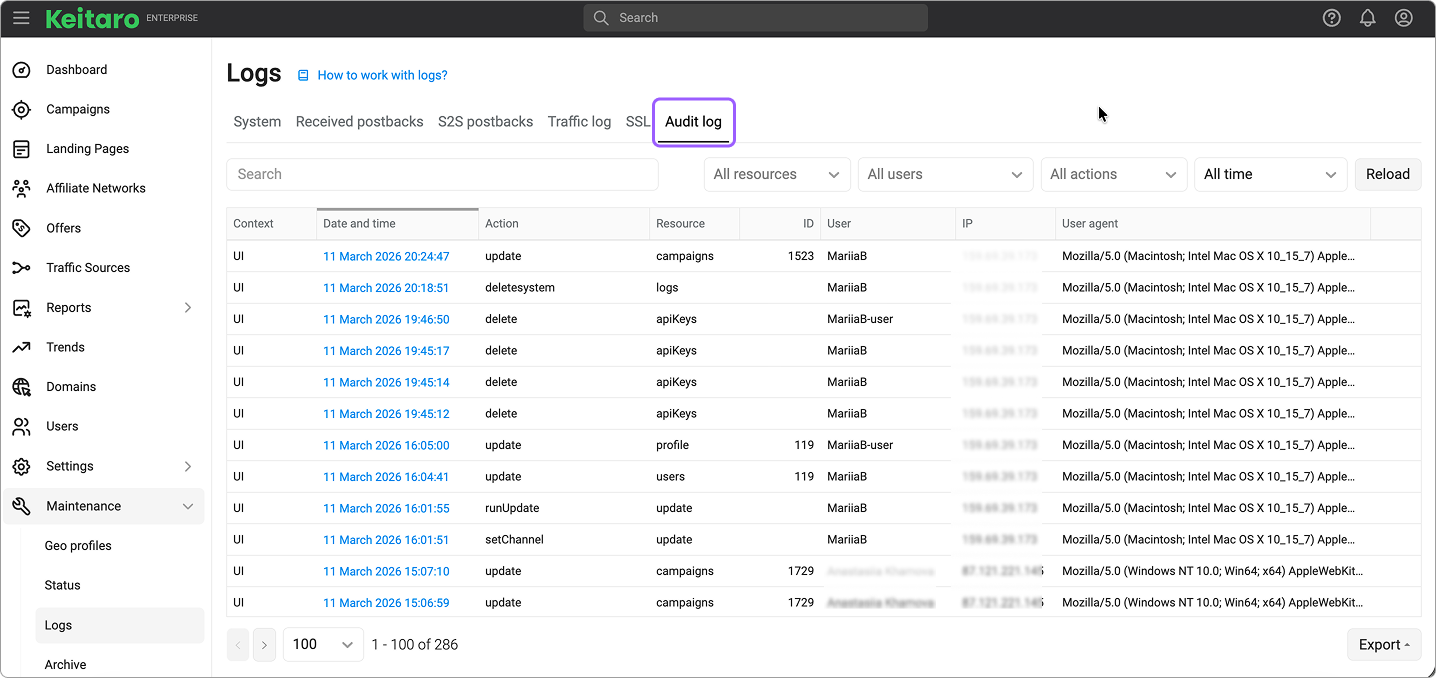Open the All time filter dropdown
The height and width of the screenshot is (678, 1436).
(1270, 174)
